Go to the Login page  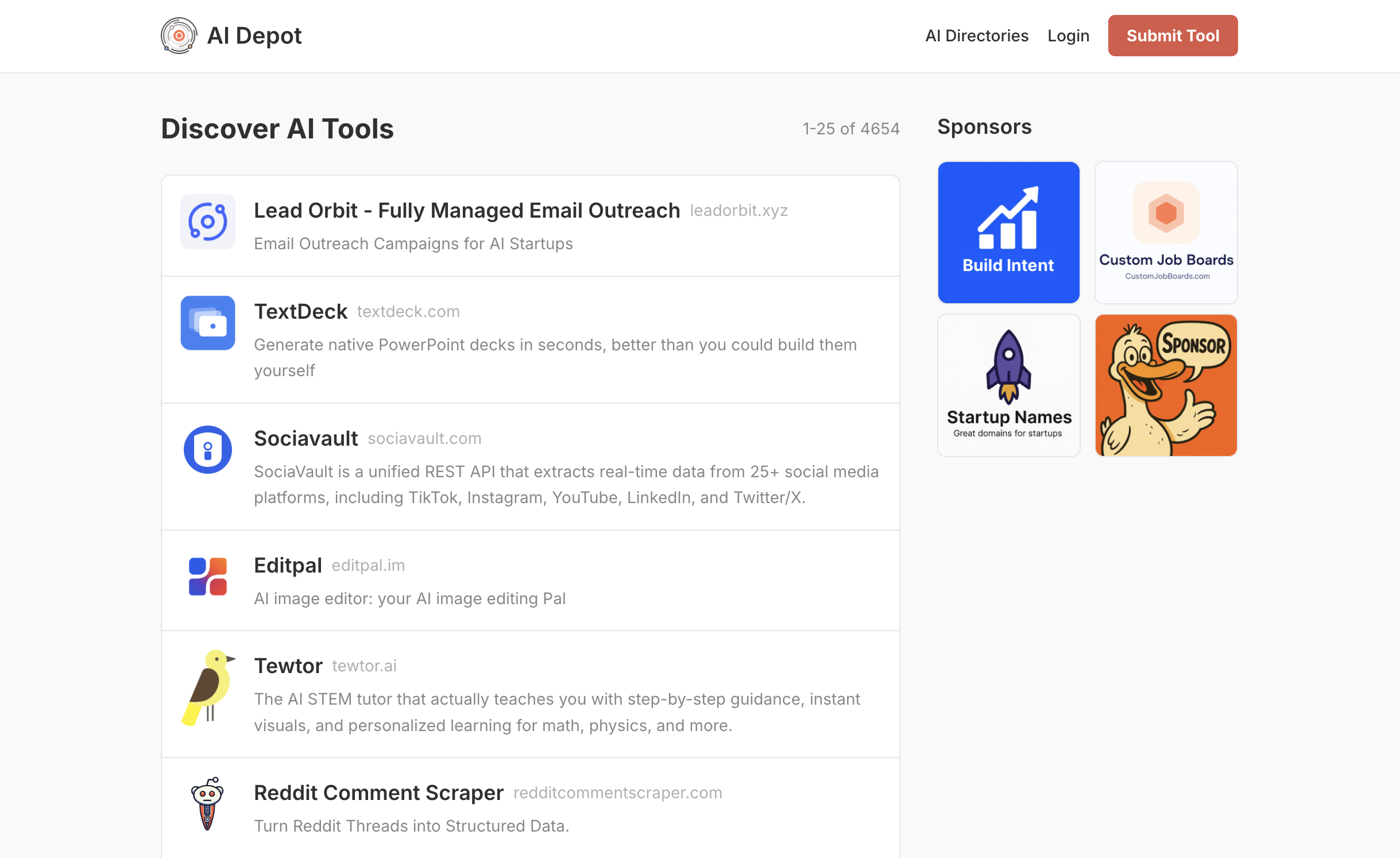tap(1068, 36)
